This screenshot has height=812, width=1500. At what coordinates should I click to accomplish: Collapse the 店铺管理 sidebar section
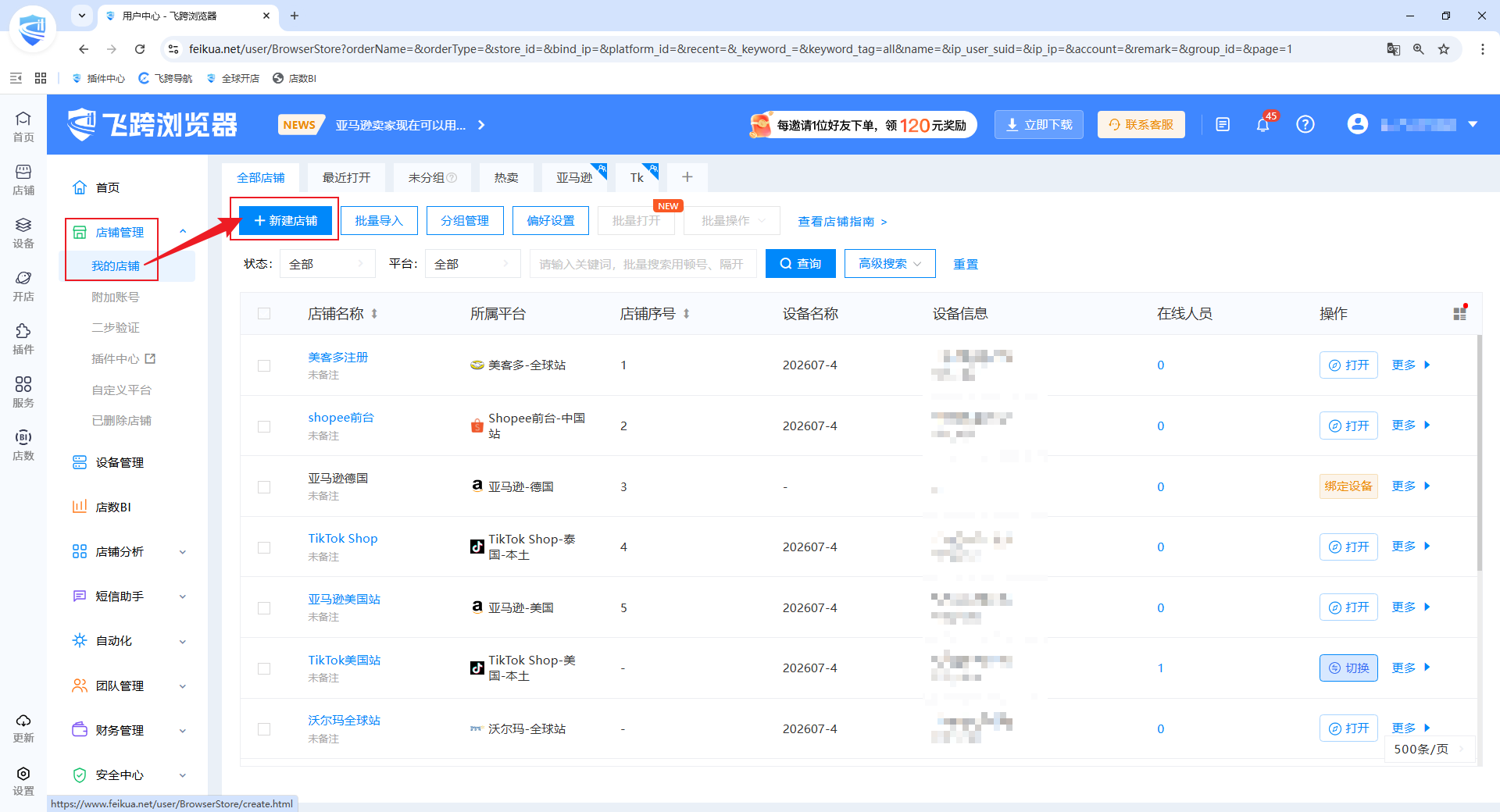click(x=183, y=232)
